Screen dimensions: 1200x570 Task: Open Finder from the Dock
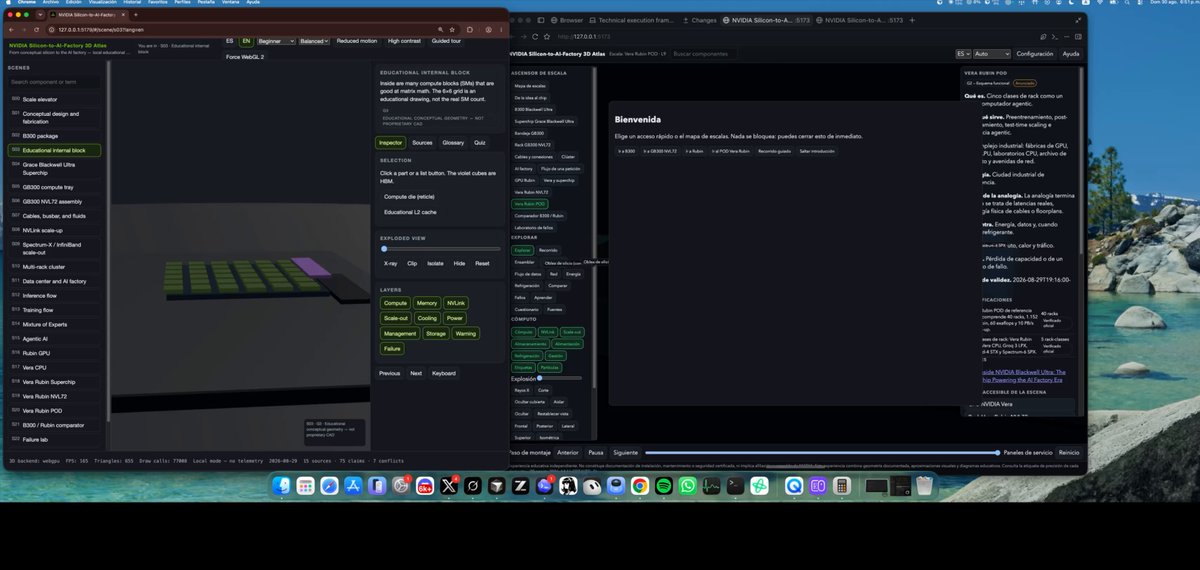click(x=282, y=486)
